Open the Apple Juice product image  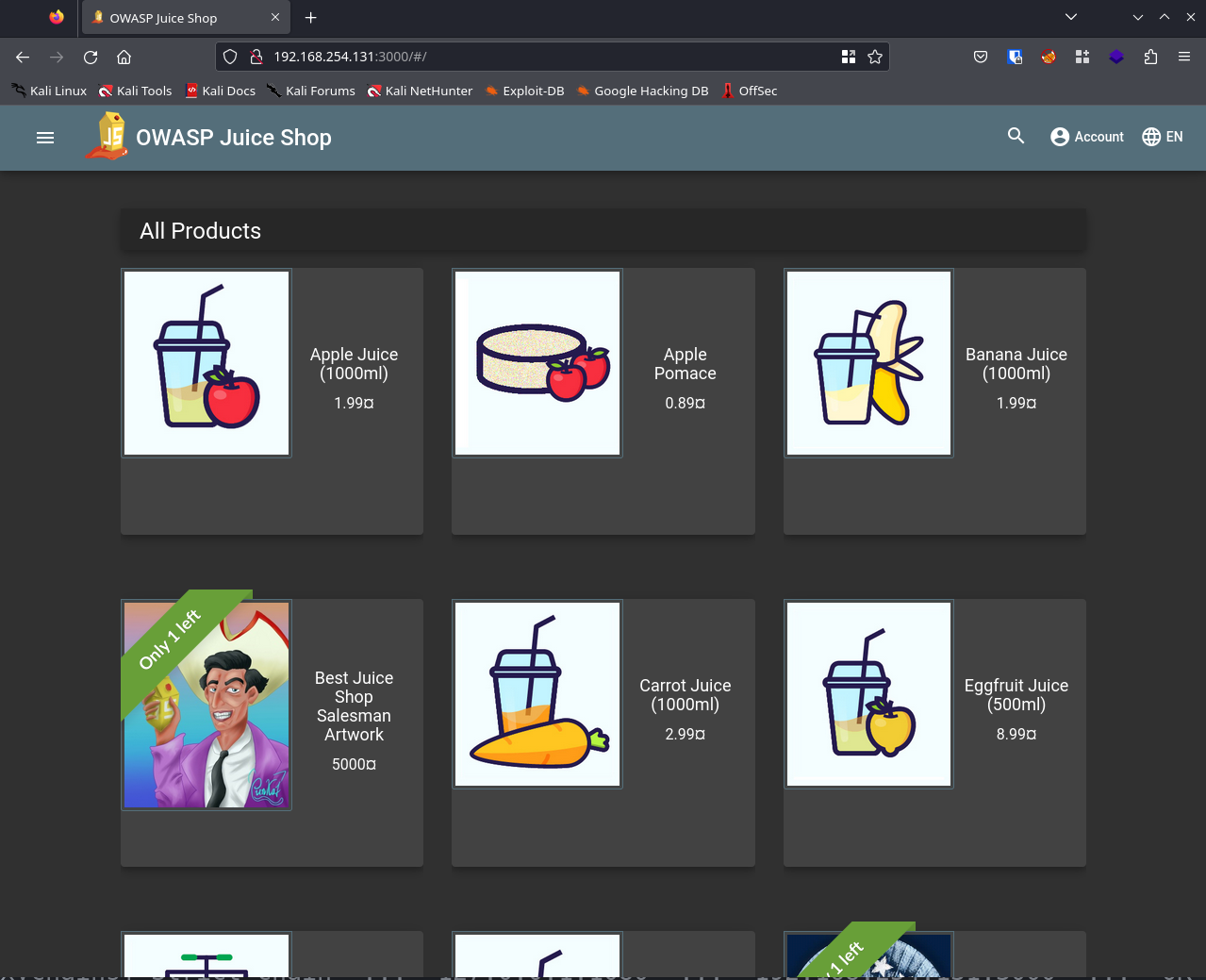207,363
